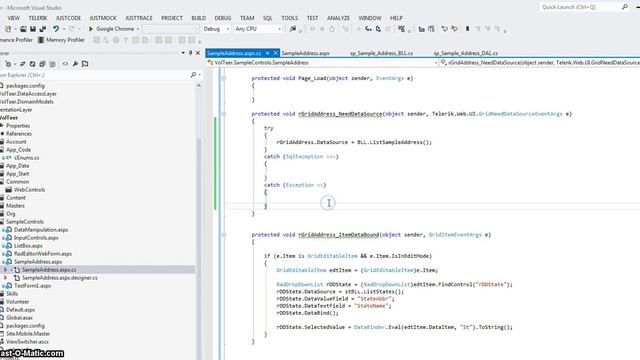Click the Preview Selected Items icon

[x=85, y=64]
